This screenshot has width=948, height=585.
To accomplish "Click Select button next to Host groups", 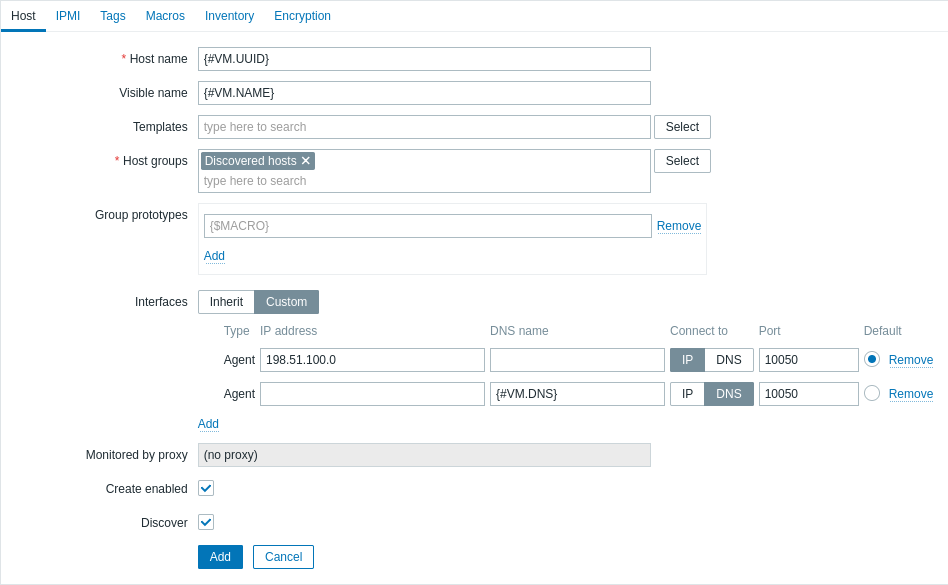I will 682,161.
